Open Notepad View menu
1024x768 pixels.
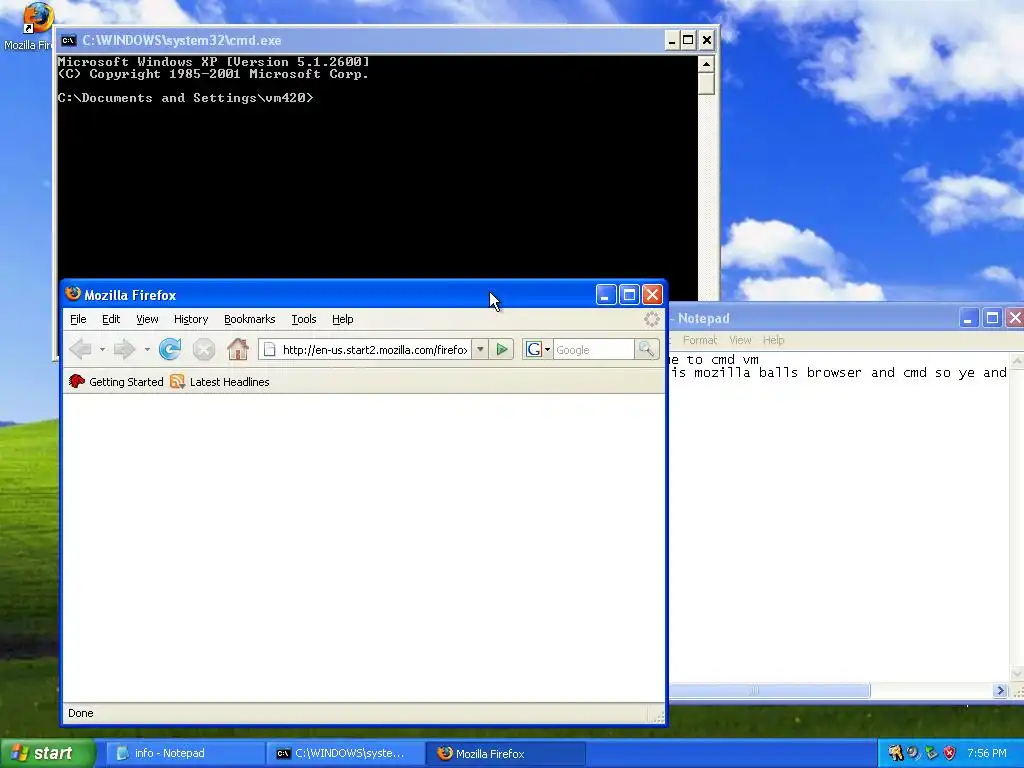coord(740,340)
